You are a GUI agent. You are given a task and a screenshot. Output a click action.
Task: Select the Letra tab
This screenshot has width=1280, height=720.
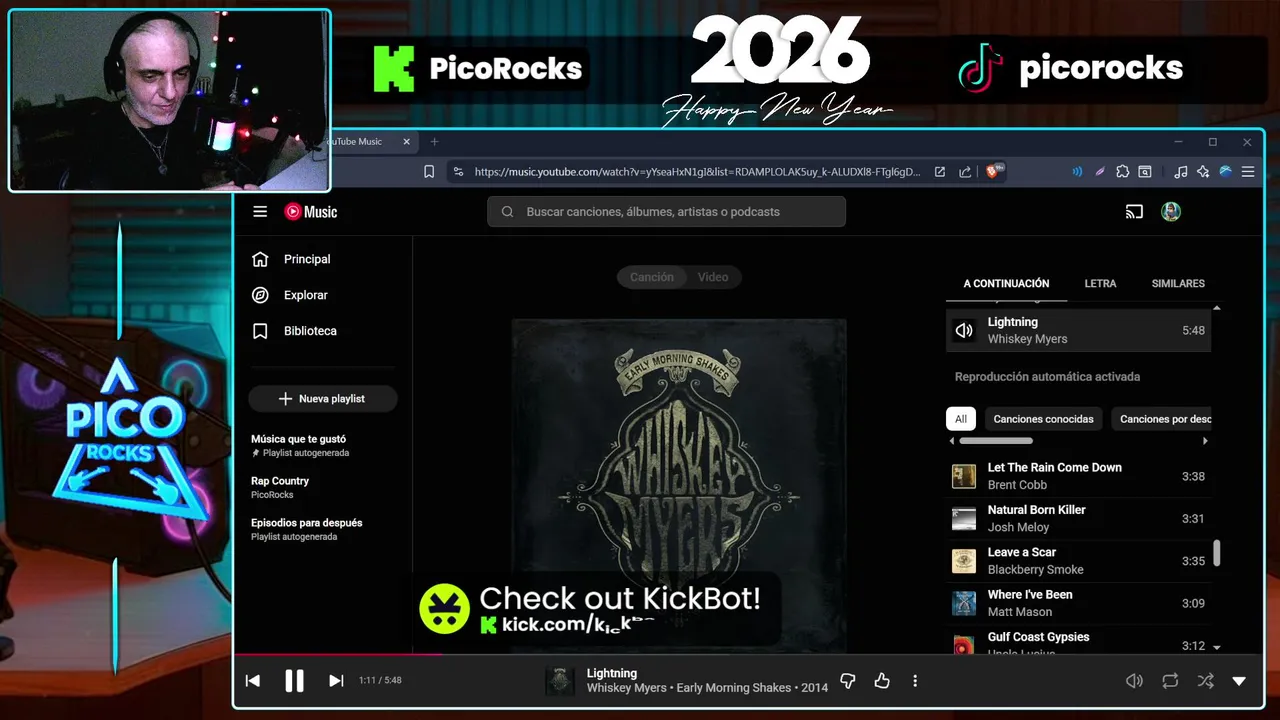click(1100, 283)
